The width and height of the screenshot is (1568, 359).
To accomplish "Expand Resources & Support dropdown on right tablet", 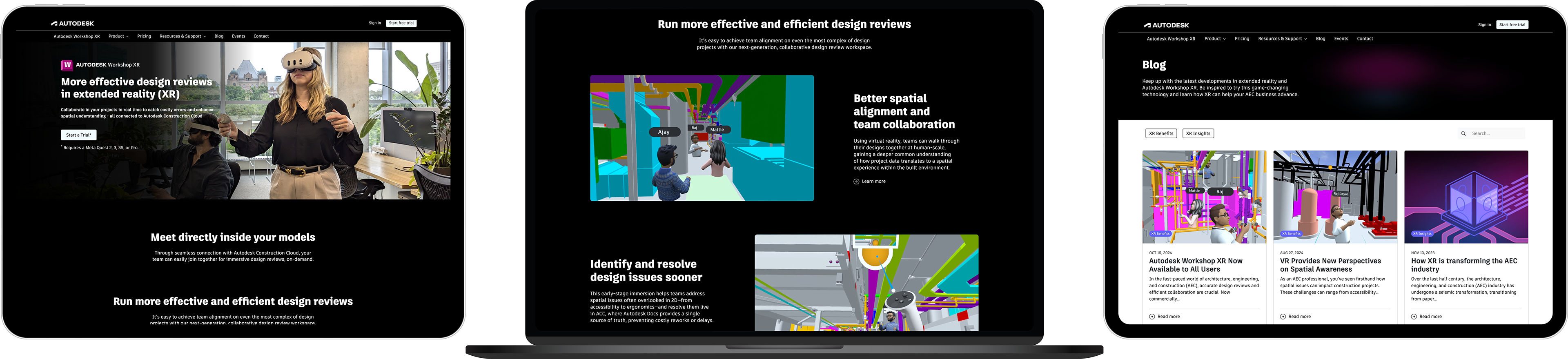I will pyautogui.click(x=1283, y=38).
